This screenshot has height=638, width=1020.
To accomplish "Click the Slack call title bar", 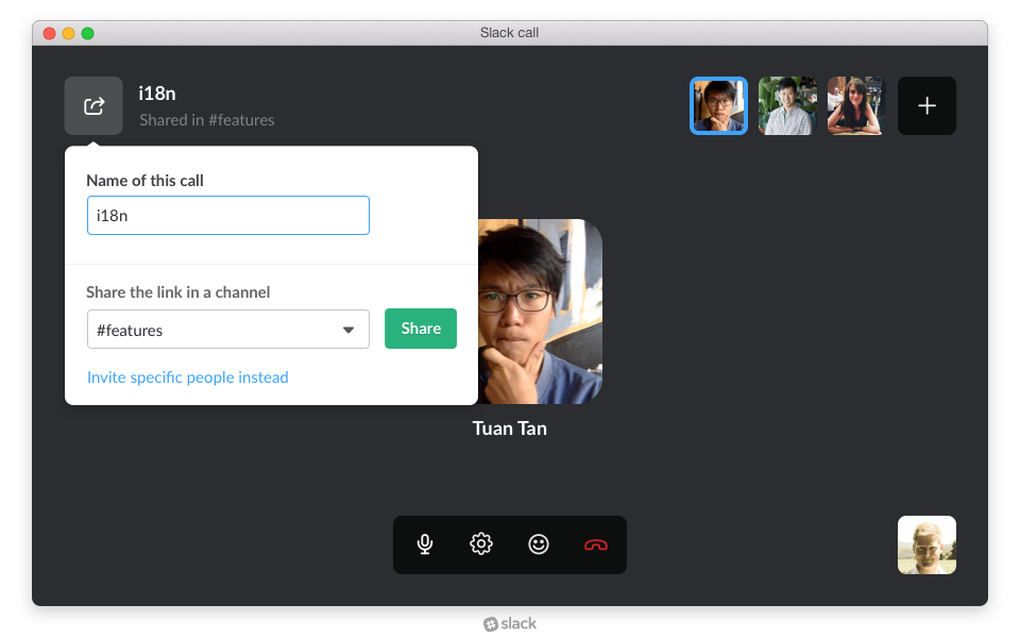I will click(x=510, y=32).
